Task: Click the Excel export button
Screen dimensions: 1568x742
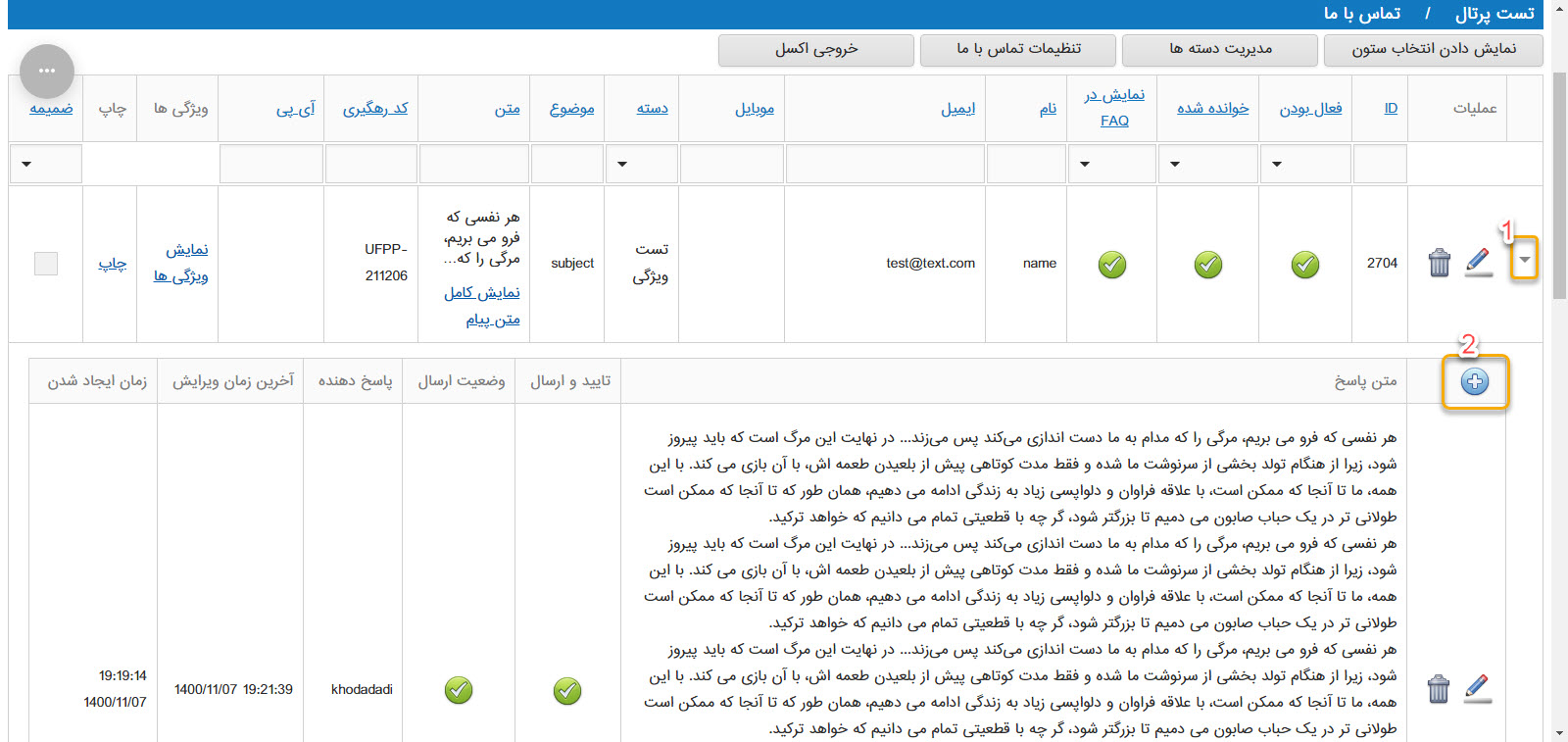Action: 815,49
